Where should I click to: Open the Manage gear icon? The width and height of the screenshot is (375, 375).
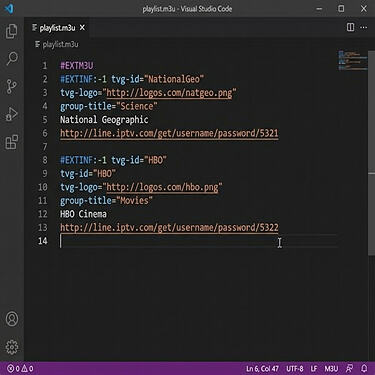tap(12, 347)
